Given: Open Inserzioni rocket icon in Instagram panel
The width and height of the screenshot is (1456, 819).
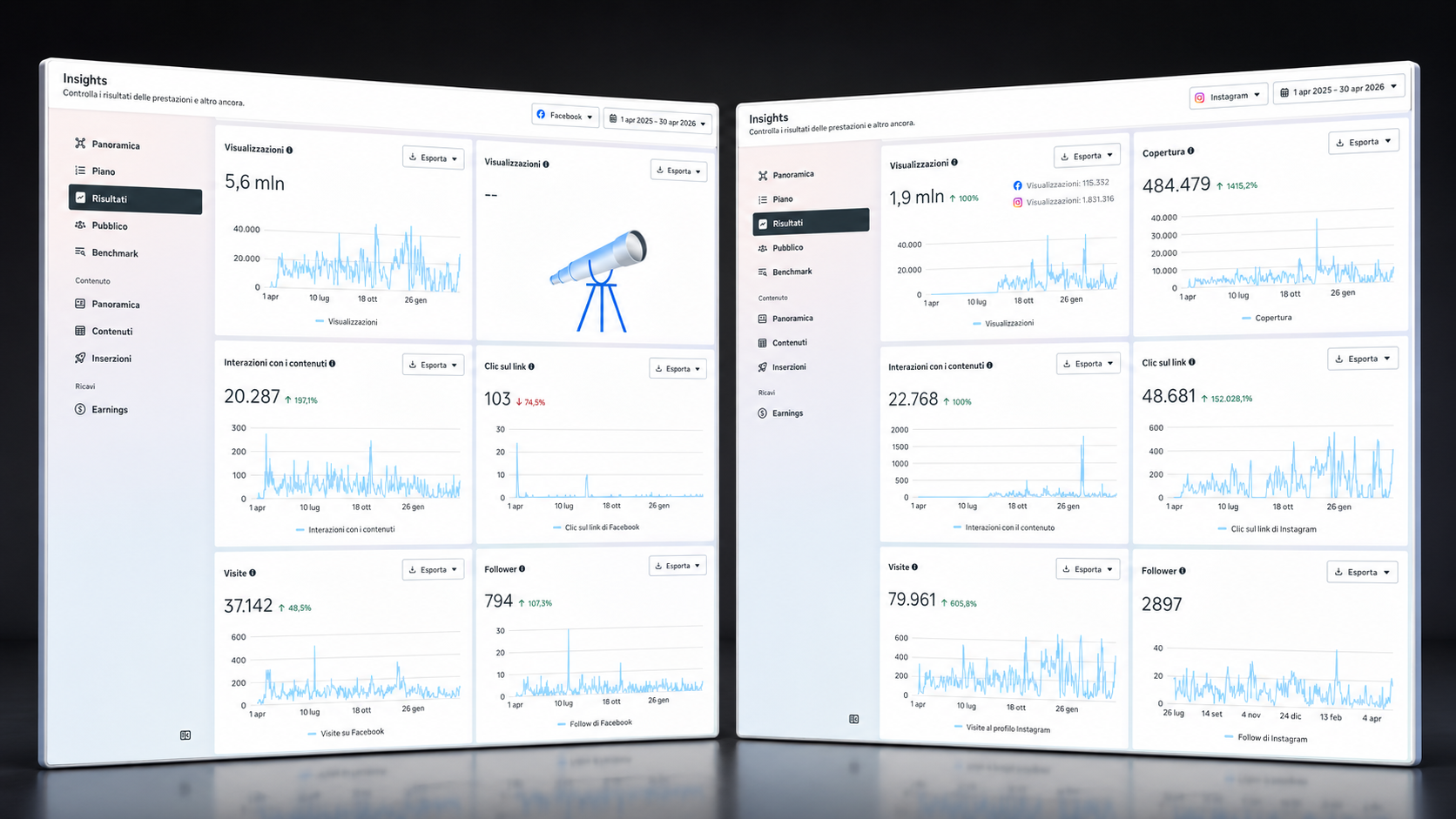Looking at the screenshot, I should (763, 367).
